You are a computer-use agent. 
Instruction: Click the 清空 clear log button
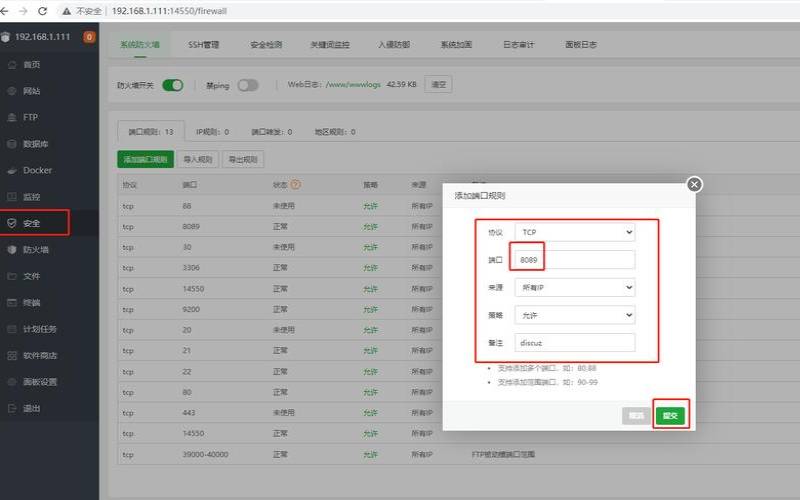[438, 84]
